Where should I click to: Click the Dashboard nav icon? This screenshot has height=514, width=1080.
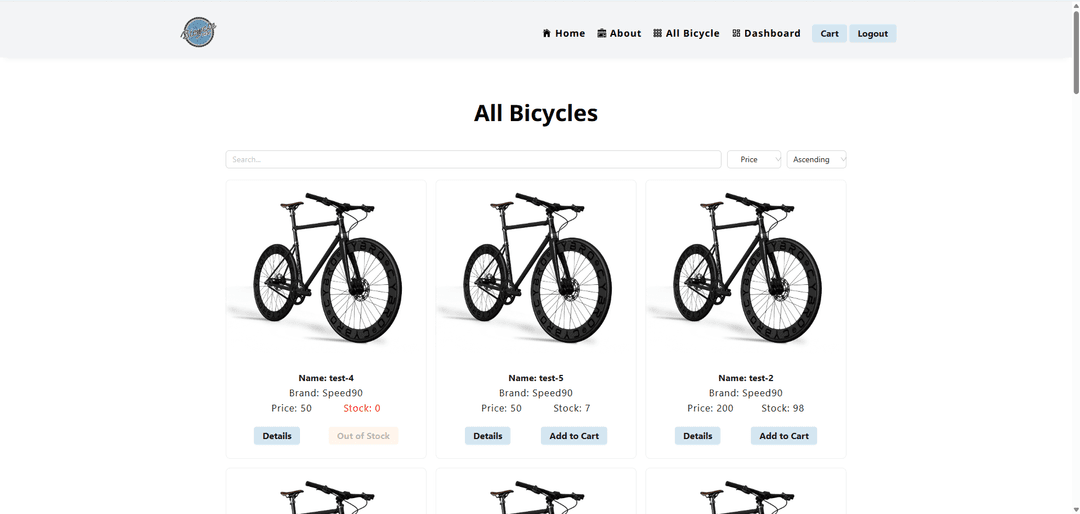[736, 33]
